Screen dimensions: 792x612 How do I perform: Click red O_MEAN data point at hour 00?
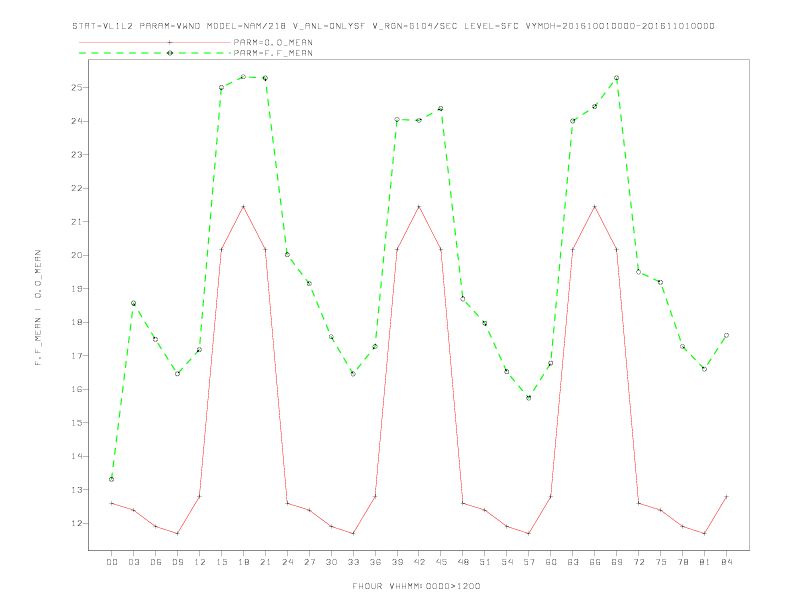[x=112, y=503]
